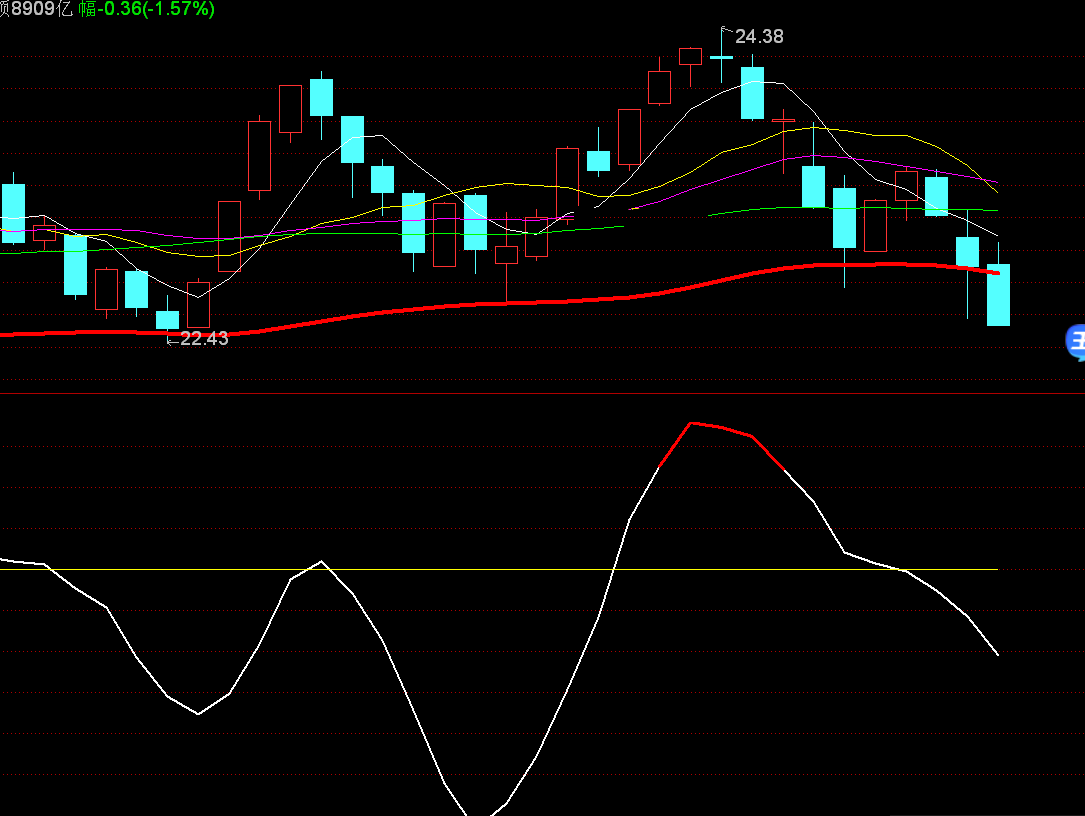Select the latest cyan candlestick

click(x=998, y=295)
